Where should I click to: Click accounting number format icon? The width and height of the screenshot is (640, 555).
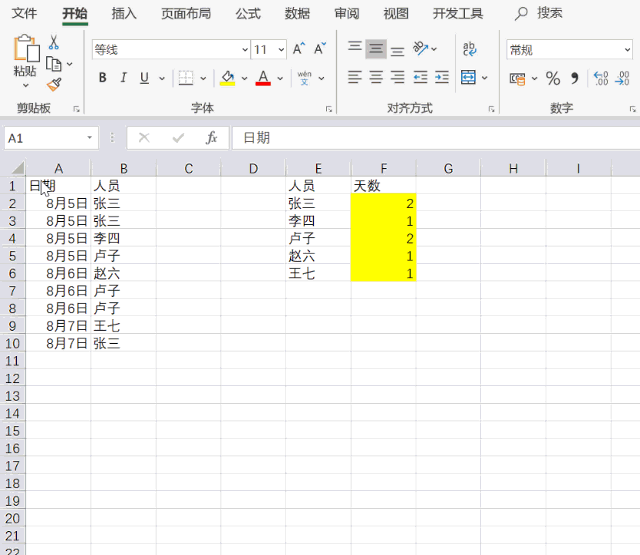tap(517, 78)
